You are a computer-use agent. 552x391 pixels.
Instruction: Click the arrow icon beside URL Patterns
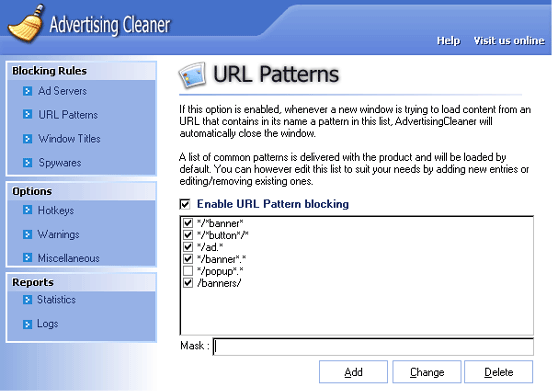tap(27, 114)
